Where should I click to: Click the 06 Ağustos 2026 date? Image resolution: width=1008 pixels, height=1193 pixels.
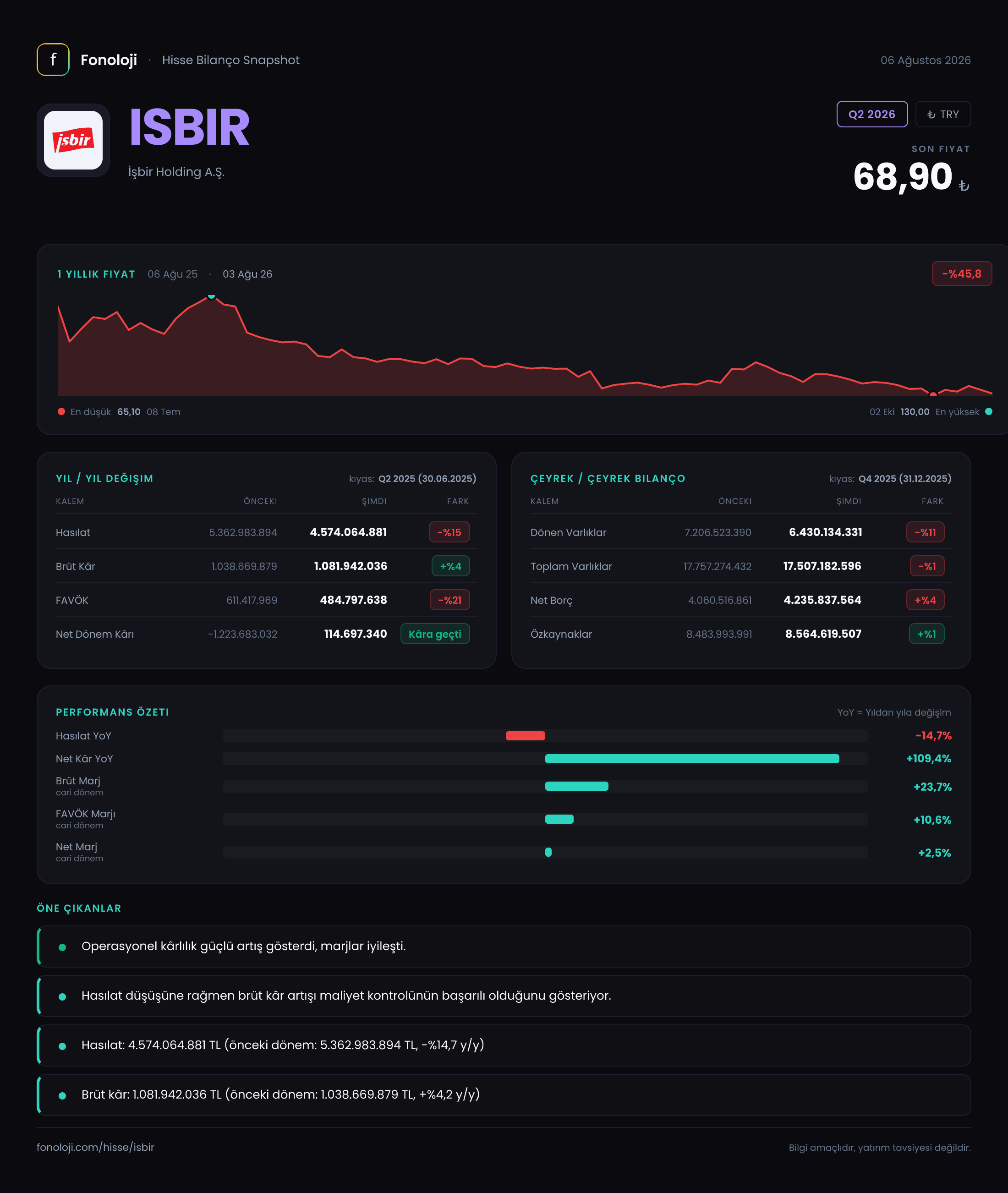click(925, 60)
